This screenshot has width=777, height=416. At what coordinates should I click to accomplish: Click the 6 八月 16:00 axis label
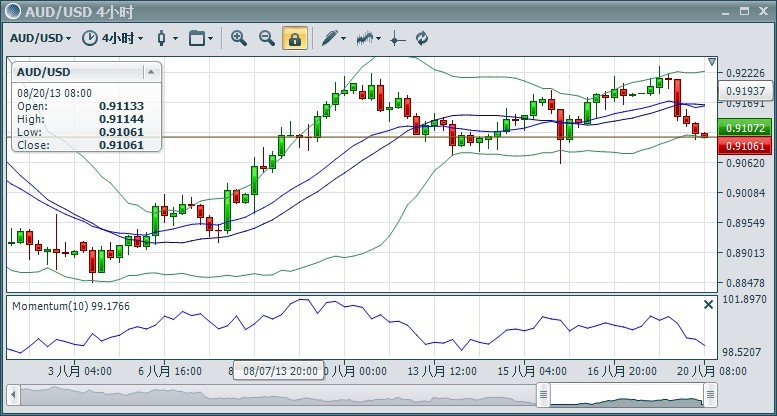169,371
